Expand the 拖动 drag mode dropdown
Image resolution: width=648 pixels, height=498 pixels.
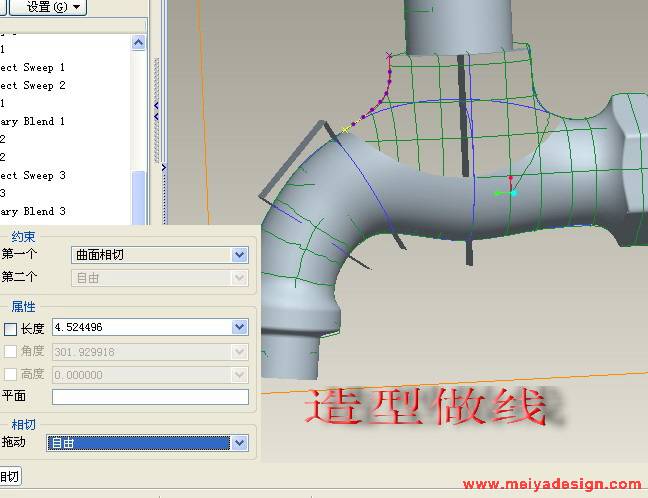click(239, 442)
